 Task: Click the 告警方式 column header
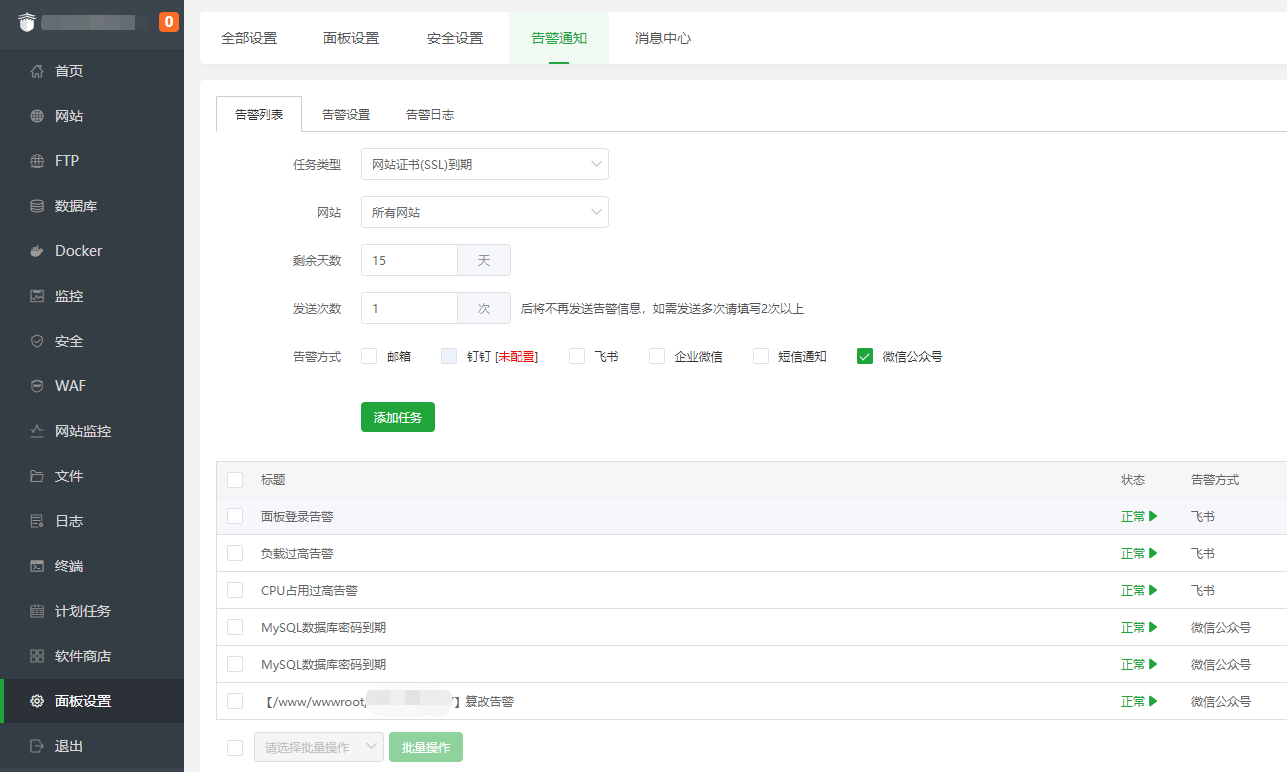(x=1215, y=480)
